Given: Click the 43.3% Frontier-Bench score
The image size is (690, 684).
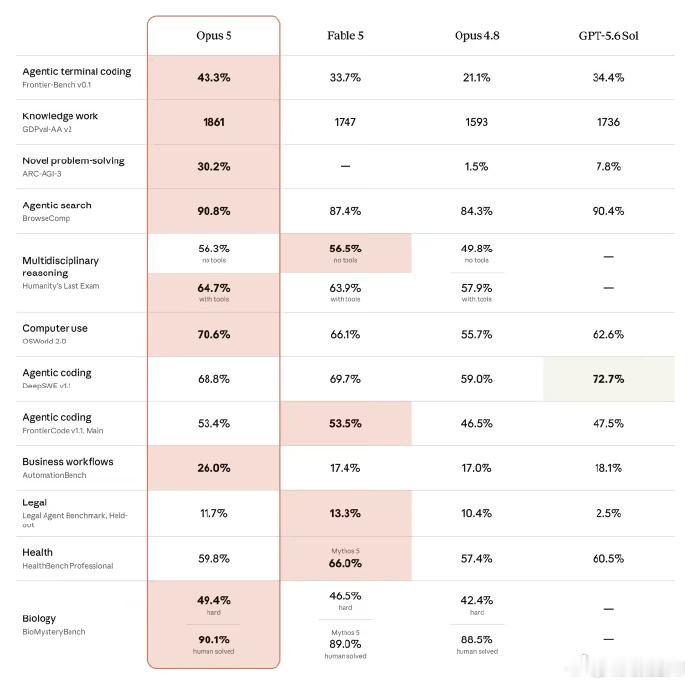Looking at the screenshot, I should [x=214, y=77].
